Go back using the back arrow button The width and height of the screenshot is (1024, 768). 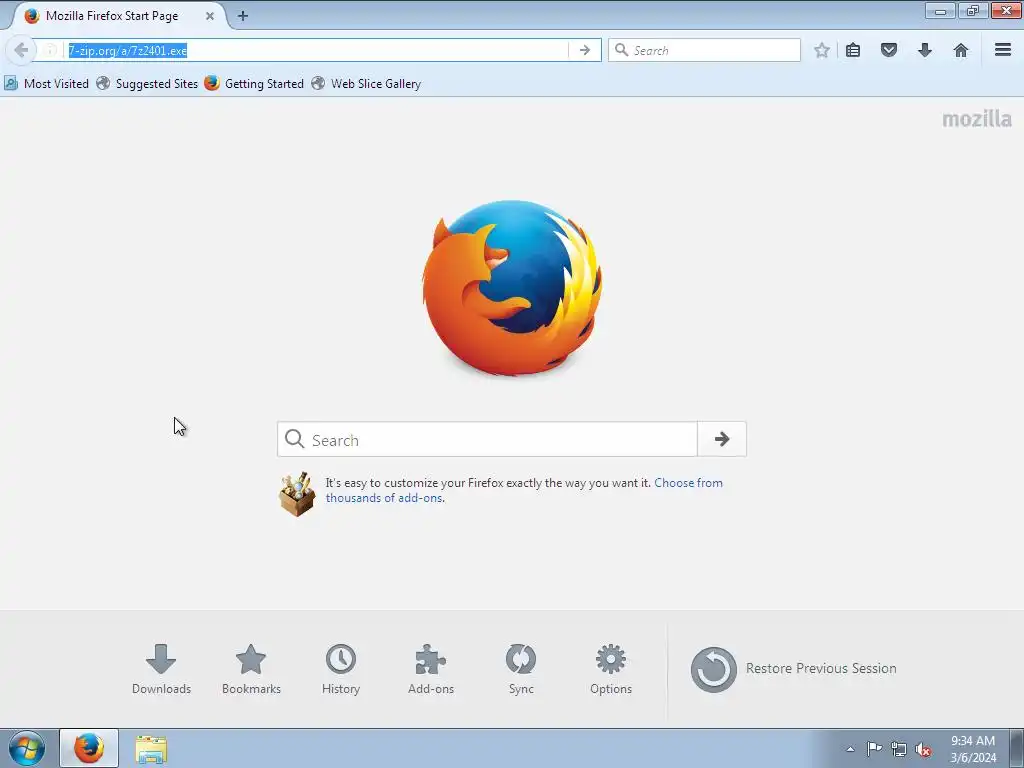tap(20, 50)
